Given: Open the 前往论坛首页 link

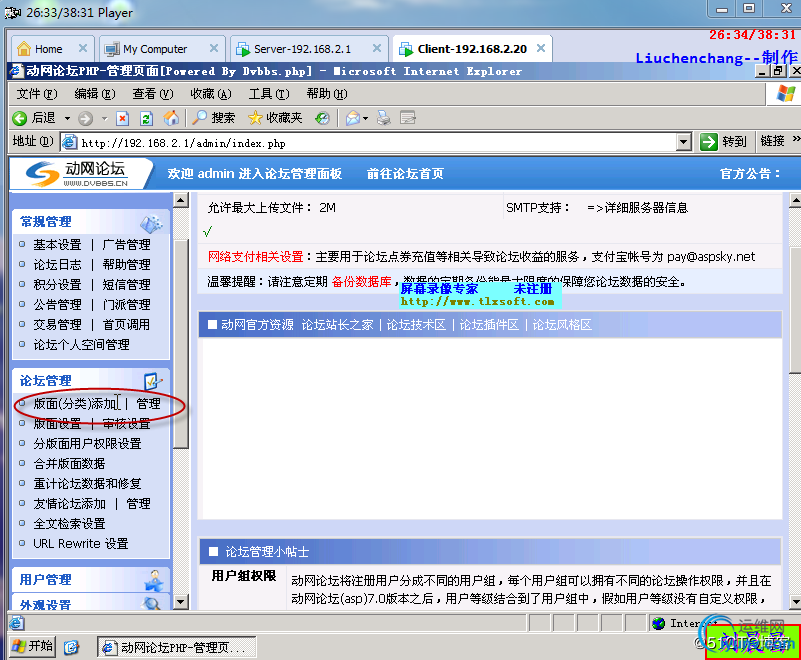Looking at the screenshot, I should 405,174.
